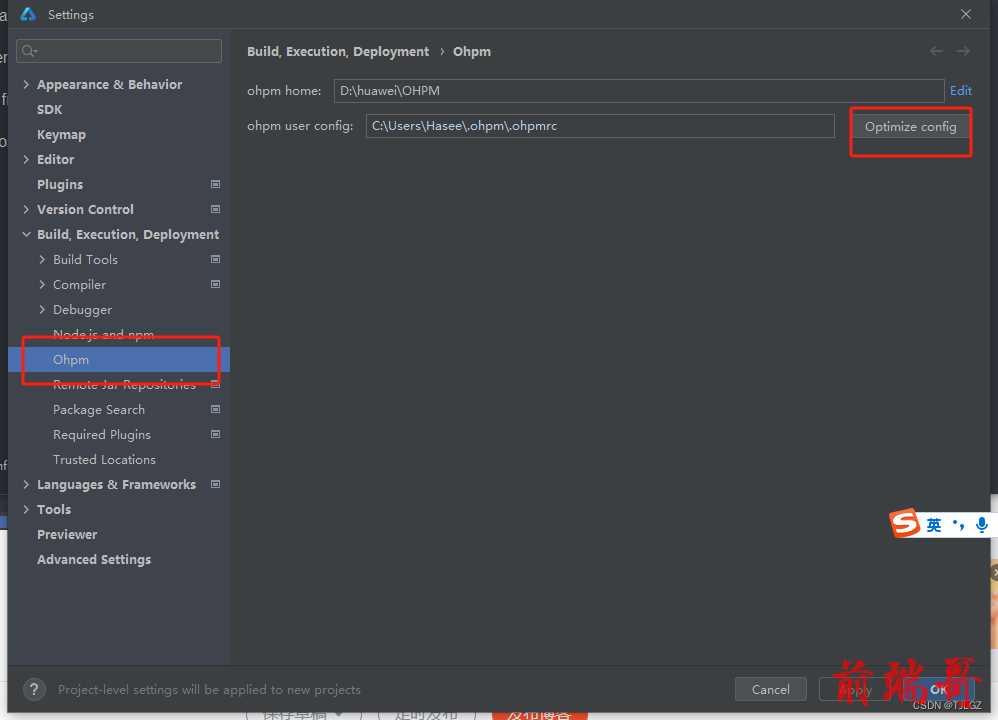The width and height of the screenshot is (998, 720).
Task: Open Required Plugins settings
Action: coord(102,435)
